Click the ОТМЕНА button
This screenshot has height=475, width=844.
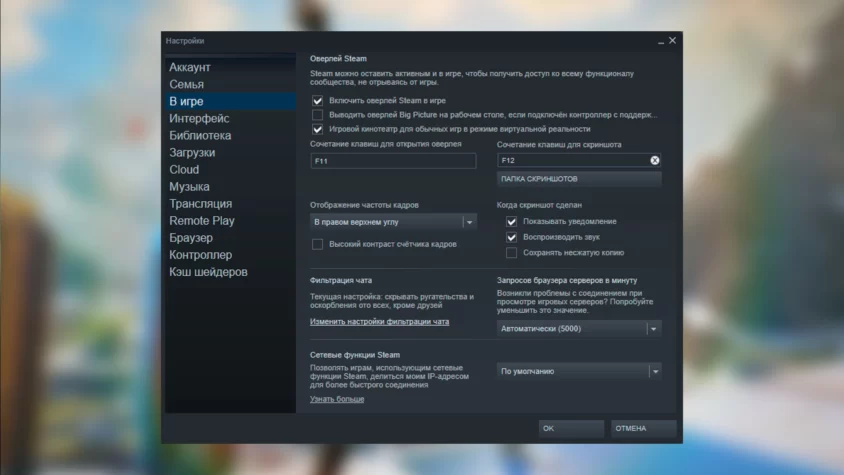pos(643,428)
